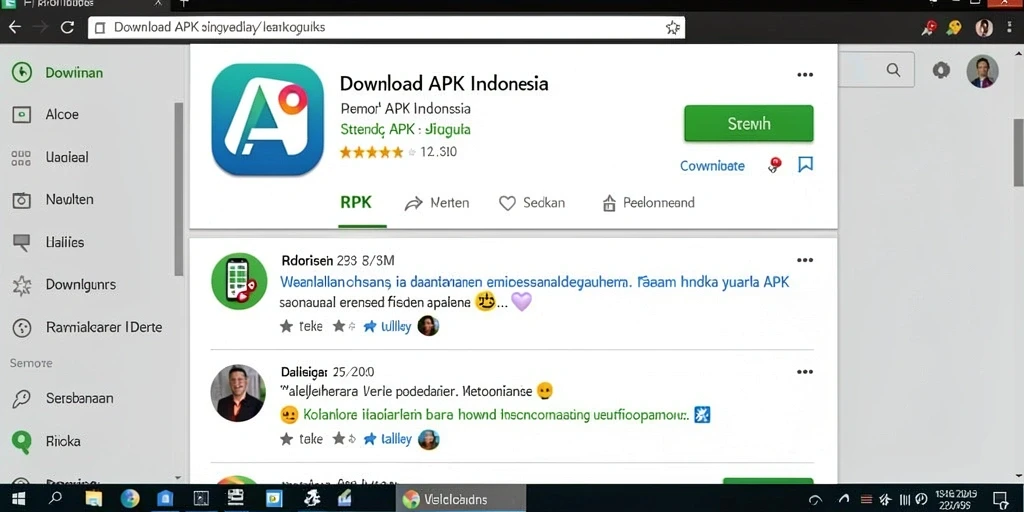Click tullley link under Rdorisen review
1024x512 pixels.
[387, 327]
